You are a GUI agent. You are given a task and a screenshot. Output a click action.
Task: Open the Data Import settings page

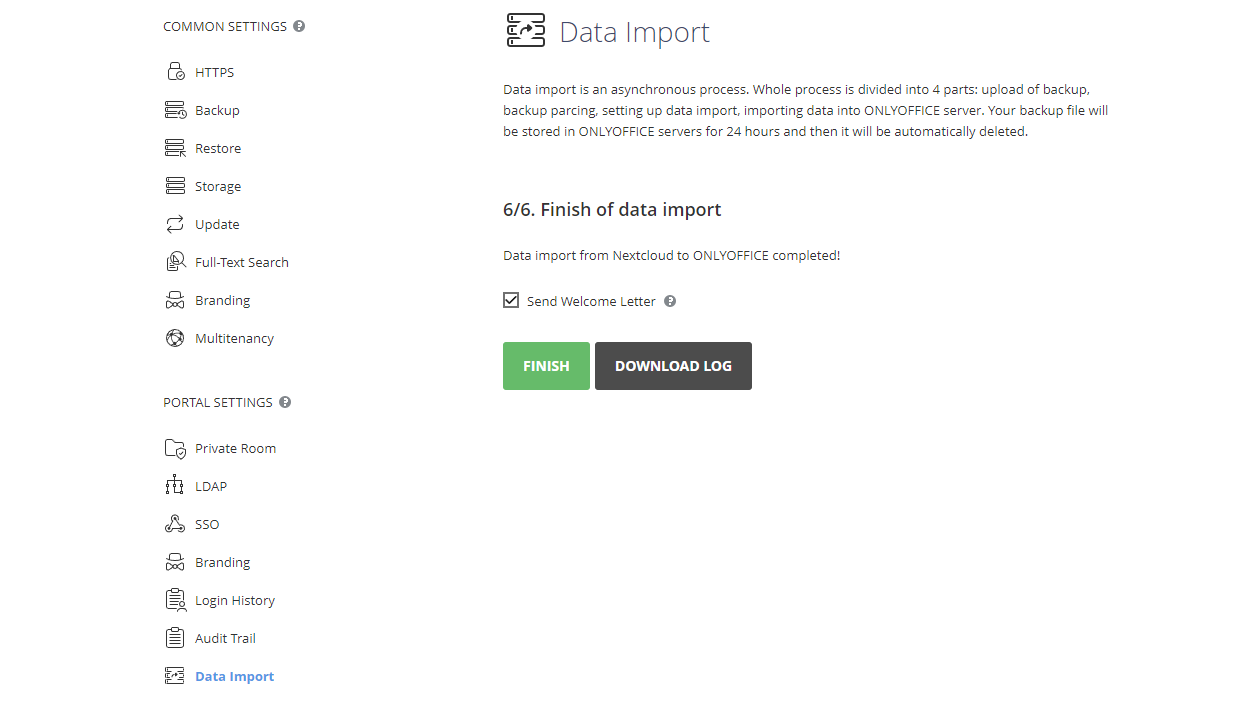tap(234, 675)
